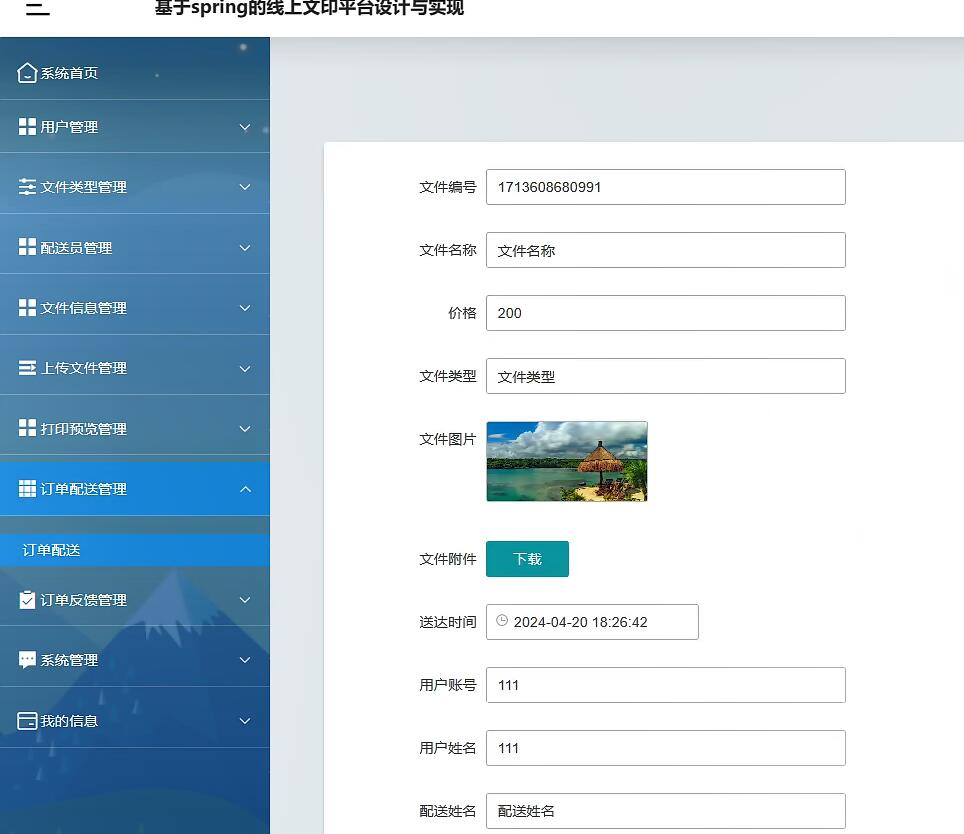
Task: Click inside the 价格 input field
Action: tap(665, 312)
